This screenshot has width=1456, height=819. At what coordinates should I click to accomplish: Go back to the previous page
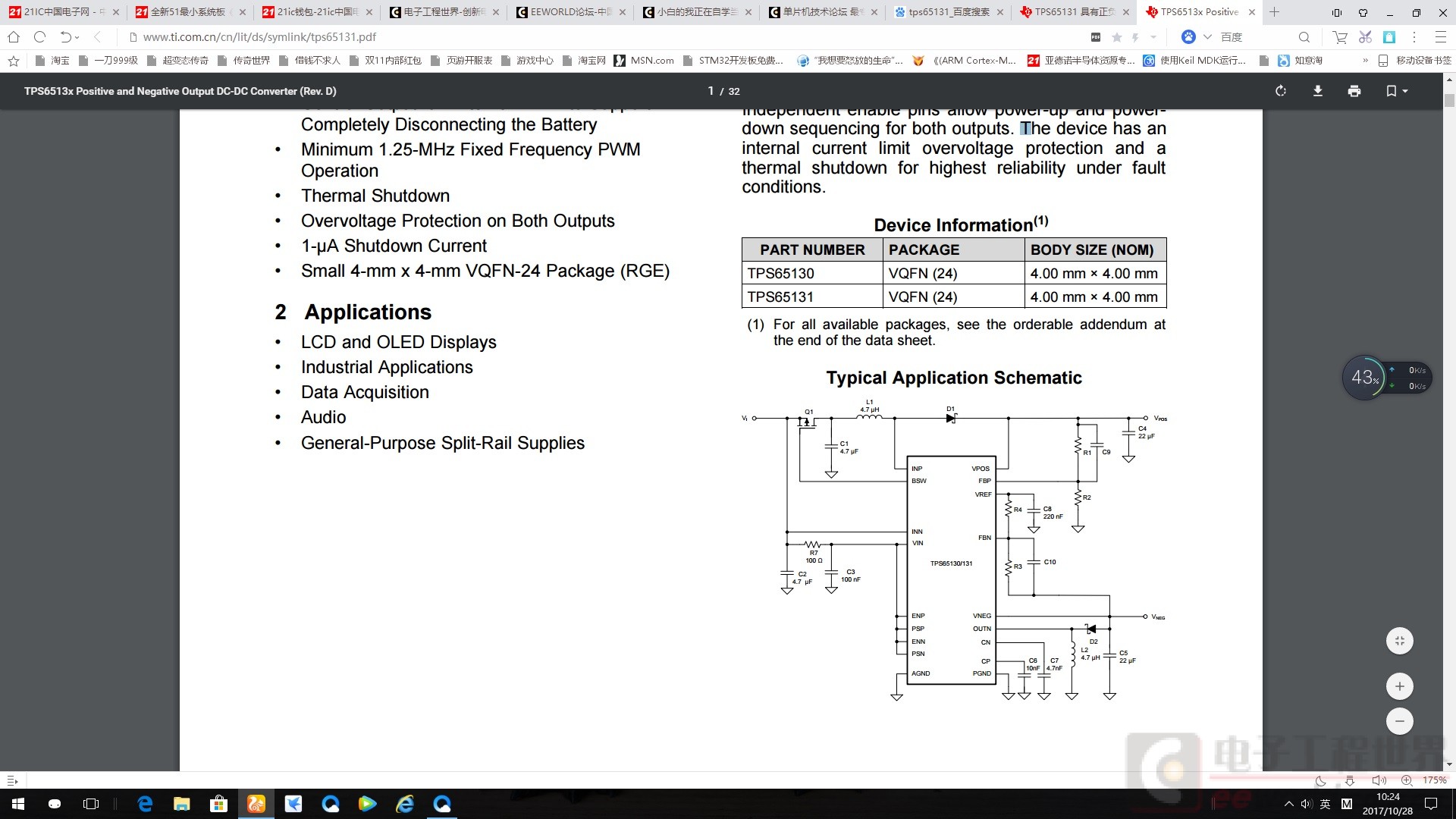(x=97, y=36)
